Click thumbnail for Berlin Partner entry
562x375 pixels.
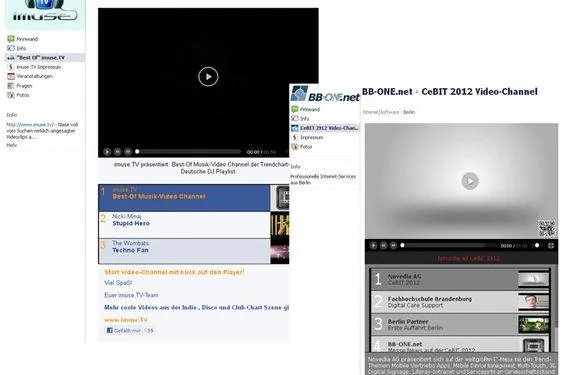[533, 324]
